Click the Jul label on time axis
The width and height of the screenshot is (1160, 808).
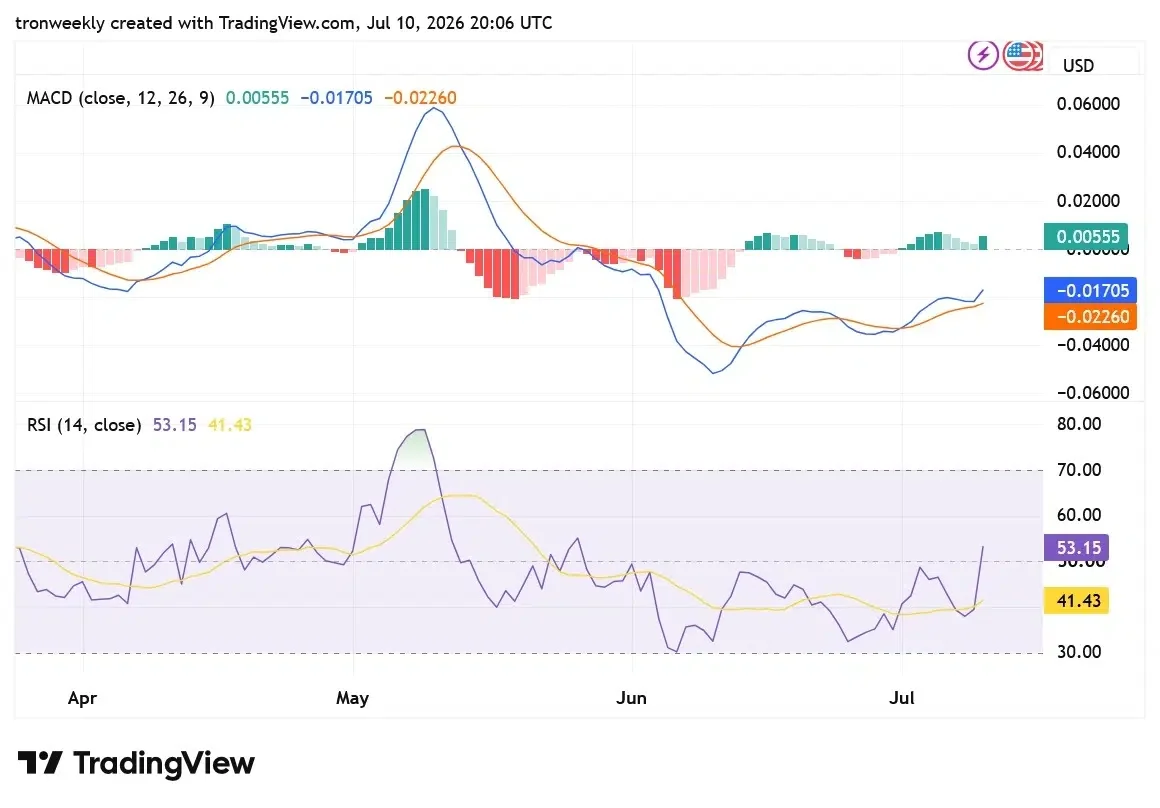[x=902, y=698]
